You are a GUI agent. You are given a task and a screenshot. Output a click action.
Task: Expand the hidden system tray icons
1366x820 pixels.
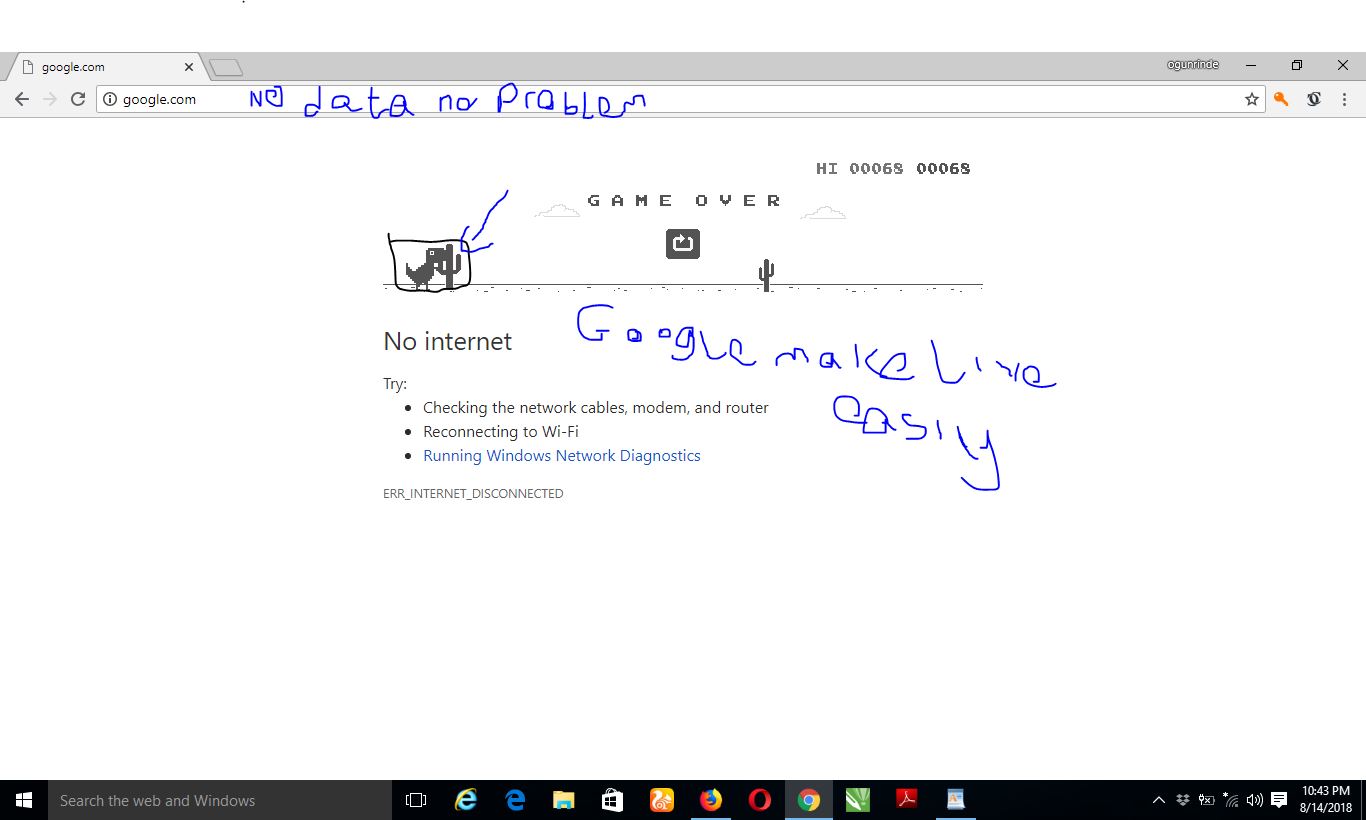(x=1159, y=800)
